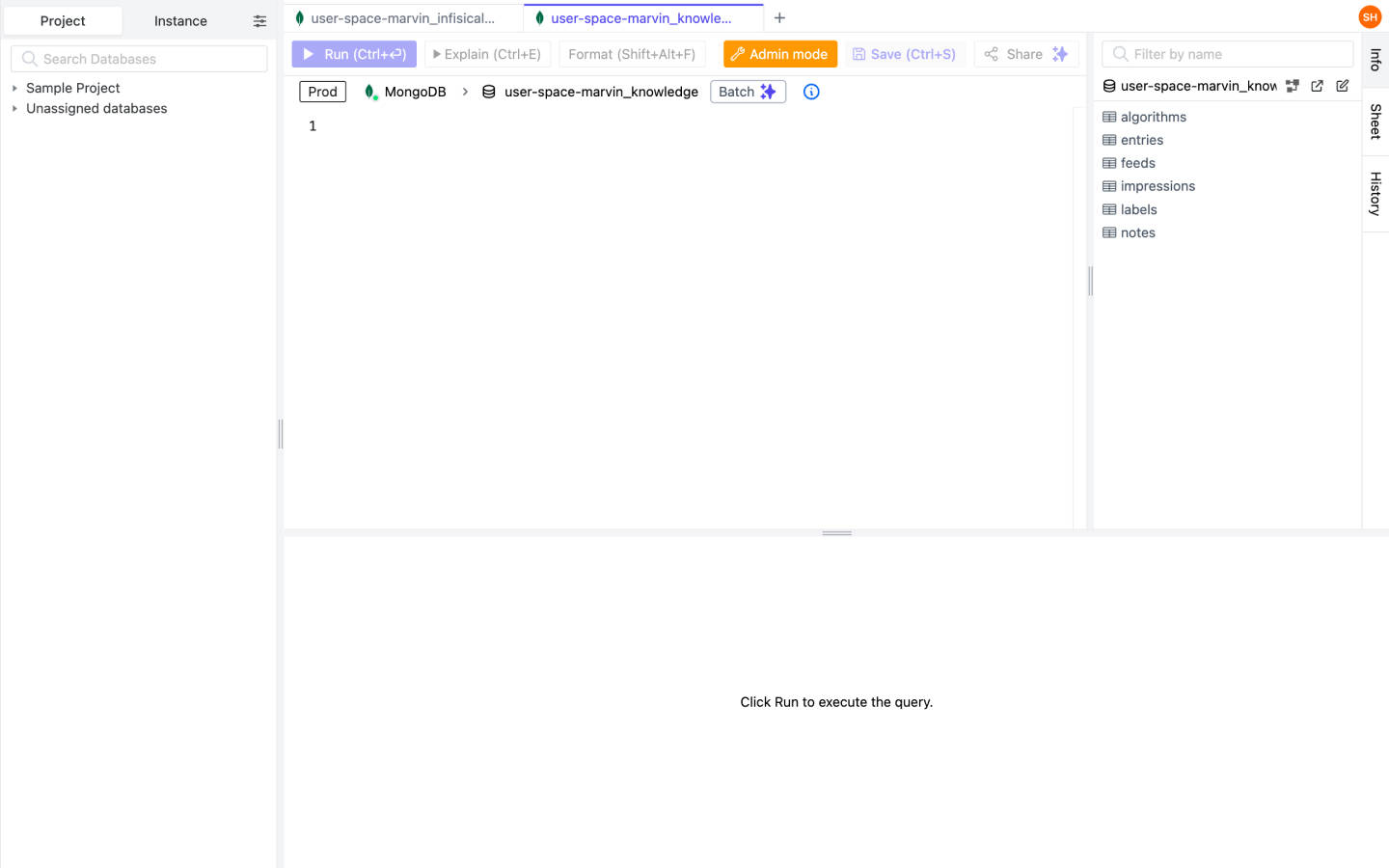Click the blue info icon in the breadcrumb

click(x=811, y=92)
